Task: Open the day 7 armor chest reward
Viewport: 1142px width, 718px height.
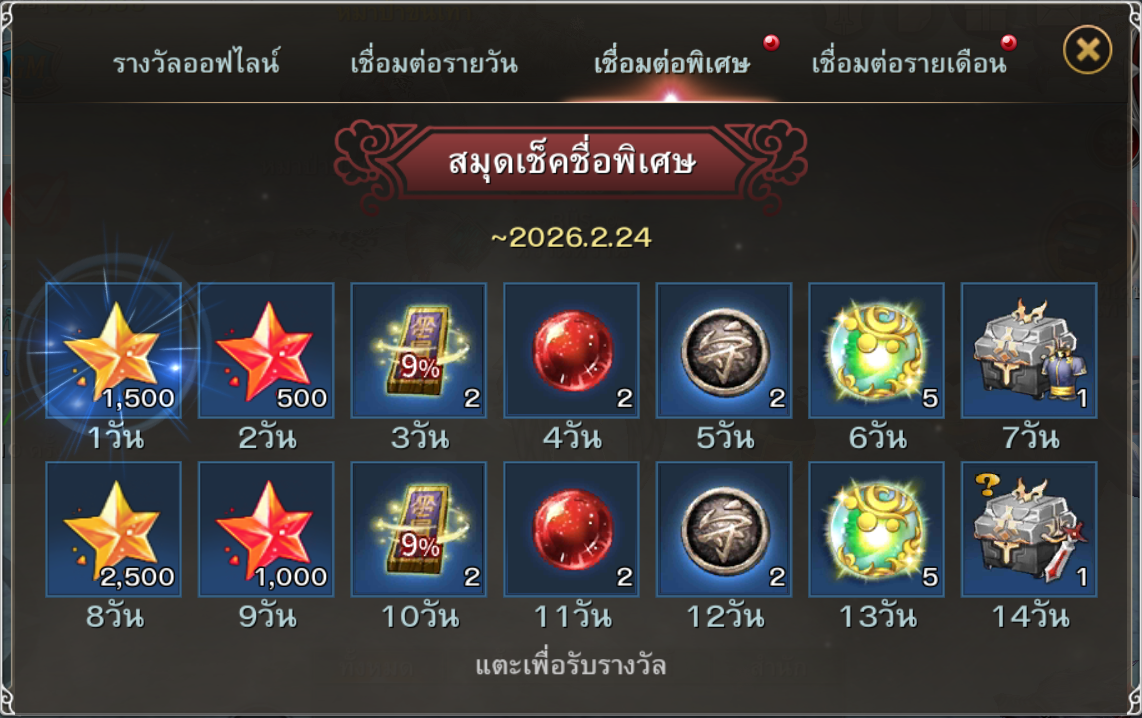Action: tap(1029, 350)
